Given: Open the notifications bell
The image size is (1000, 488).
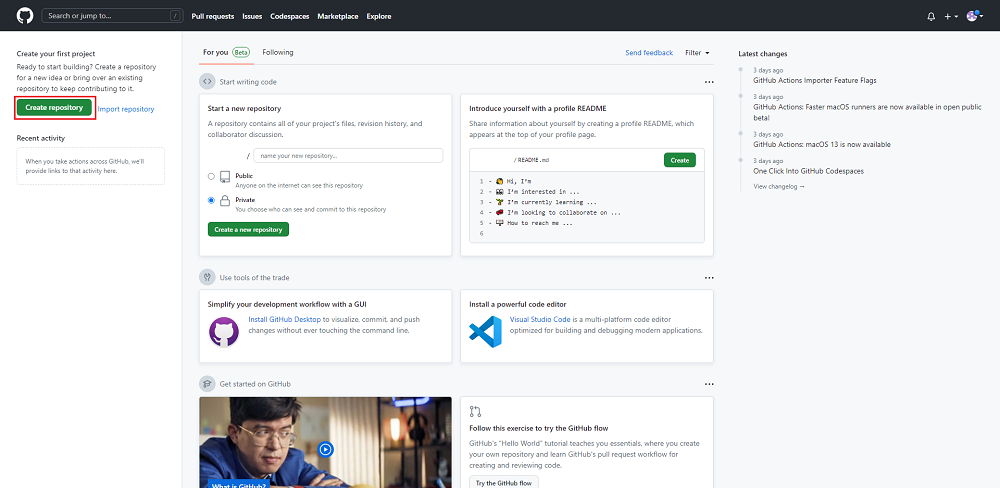Looking at the screenshot, I should click(931, 16).
